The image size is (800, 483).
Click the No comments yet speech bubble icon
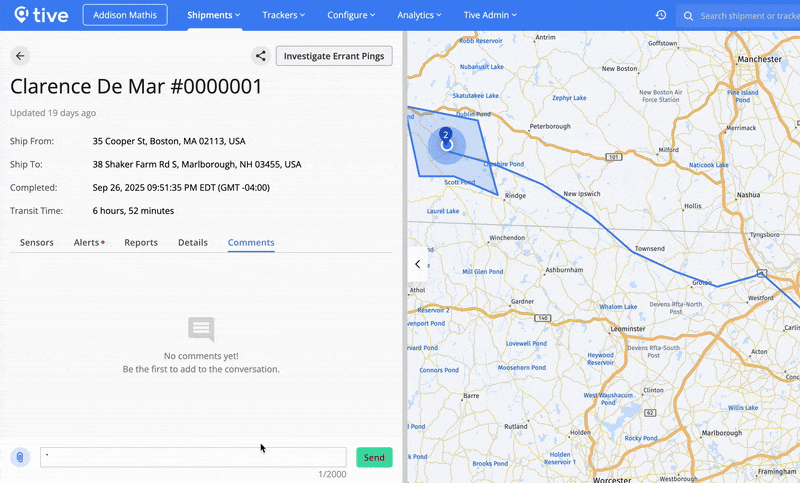(x=201, y=329)
